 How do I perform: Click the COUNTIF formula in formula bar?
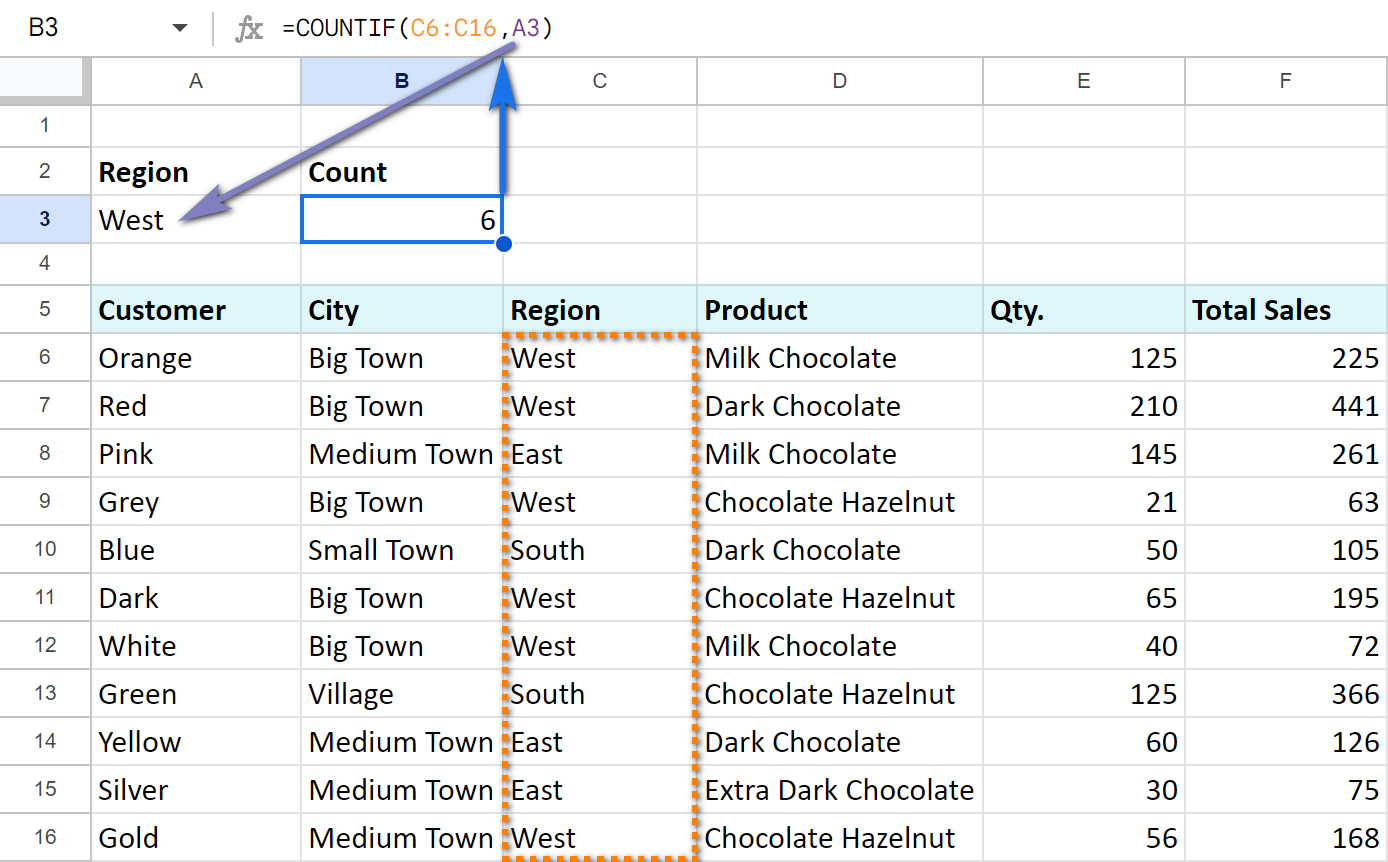pyautogui.click(x=418, y=29)
